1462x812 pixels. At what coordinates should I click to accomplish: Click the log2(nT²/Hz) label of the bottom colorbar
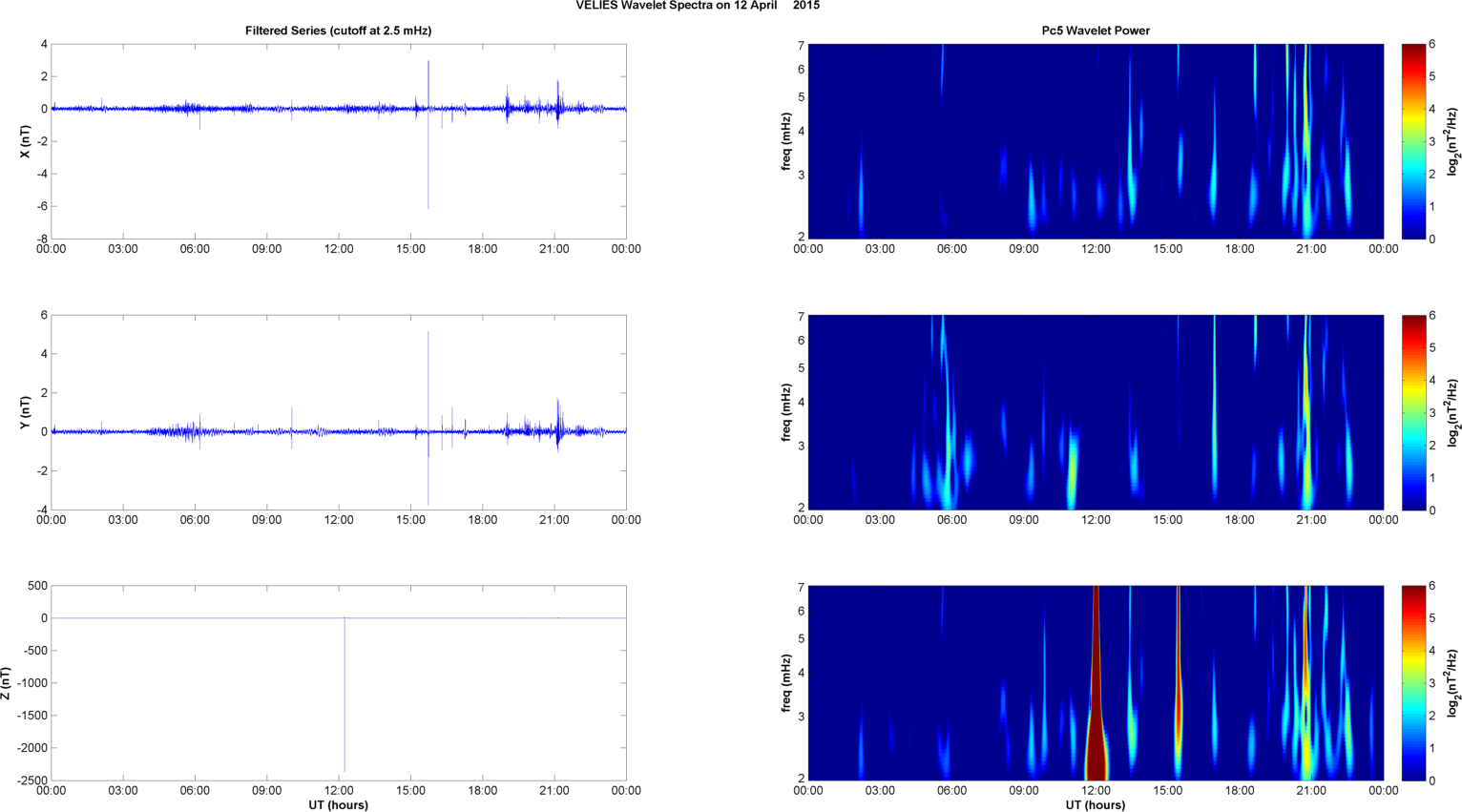[1452, 683]
